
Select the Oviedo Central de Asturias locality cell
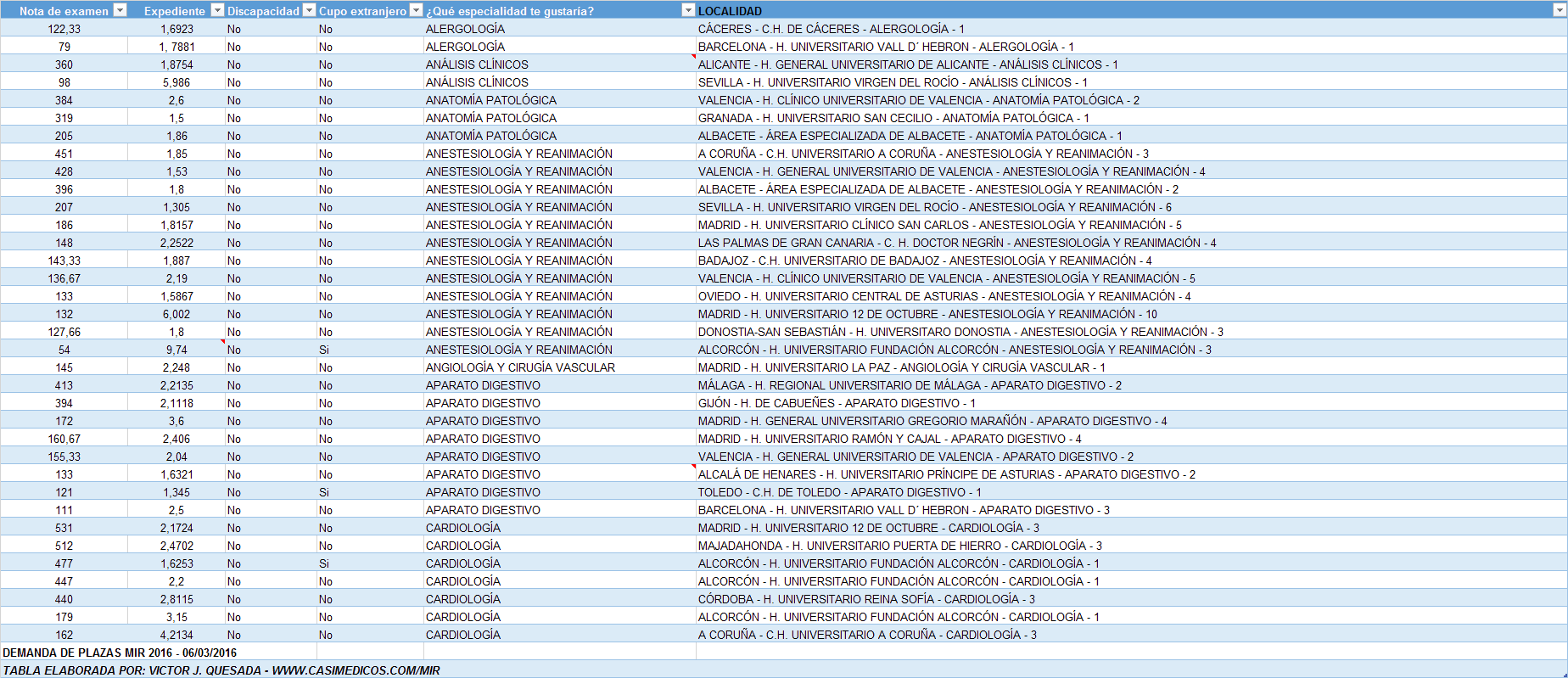pyautogui.click(x=1131, y=296)
